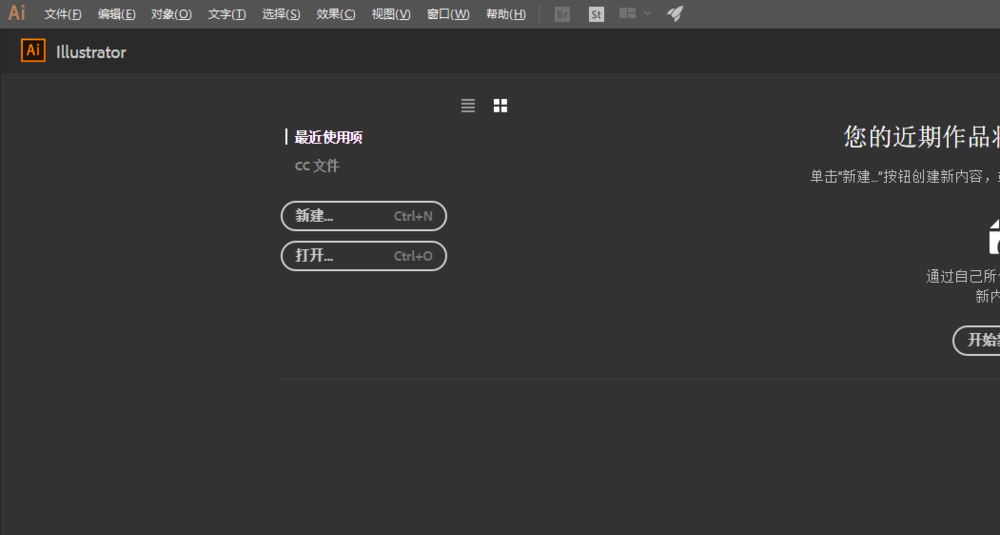
Task: Switch to thumbnail grid view
Action: [x=501, y=106]
